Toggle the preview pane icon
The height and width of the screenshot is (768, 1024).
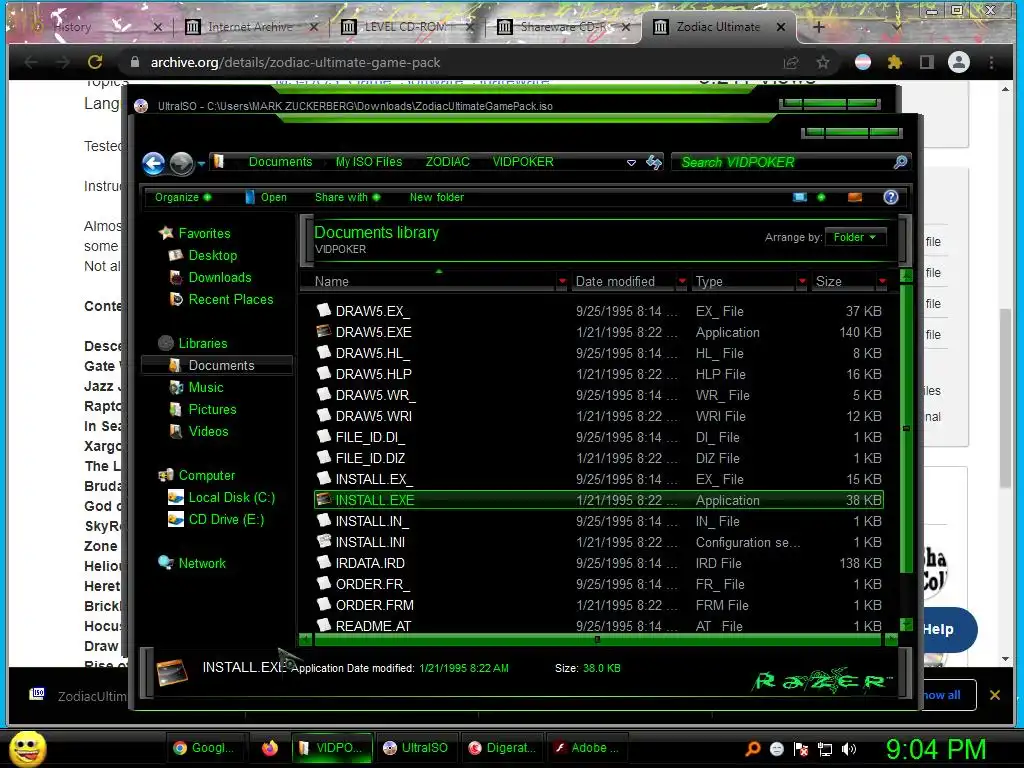(854, 197)
